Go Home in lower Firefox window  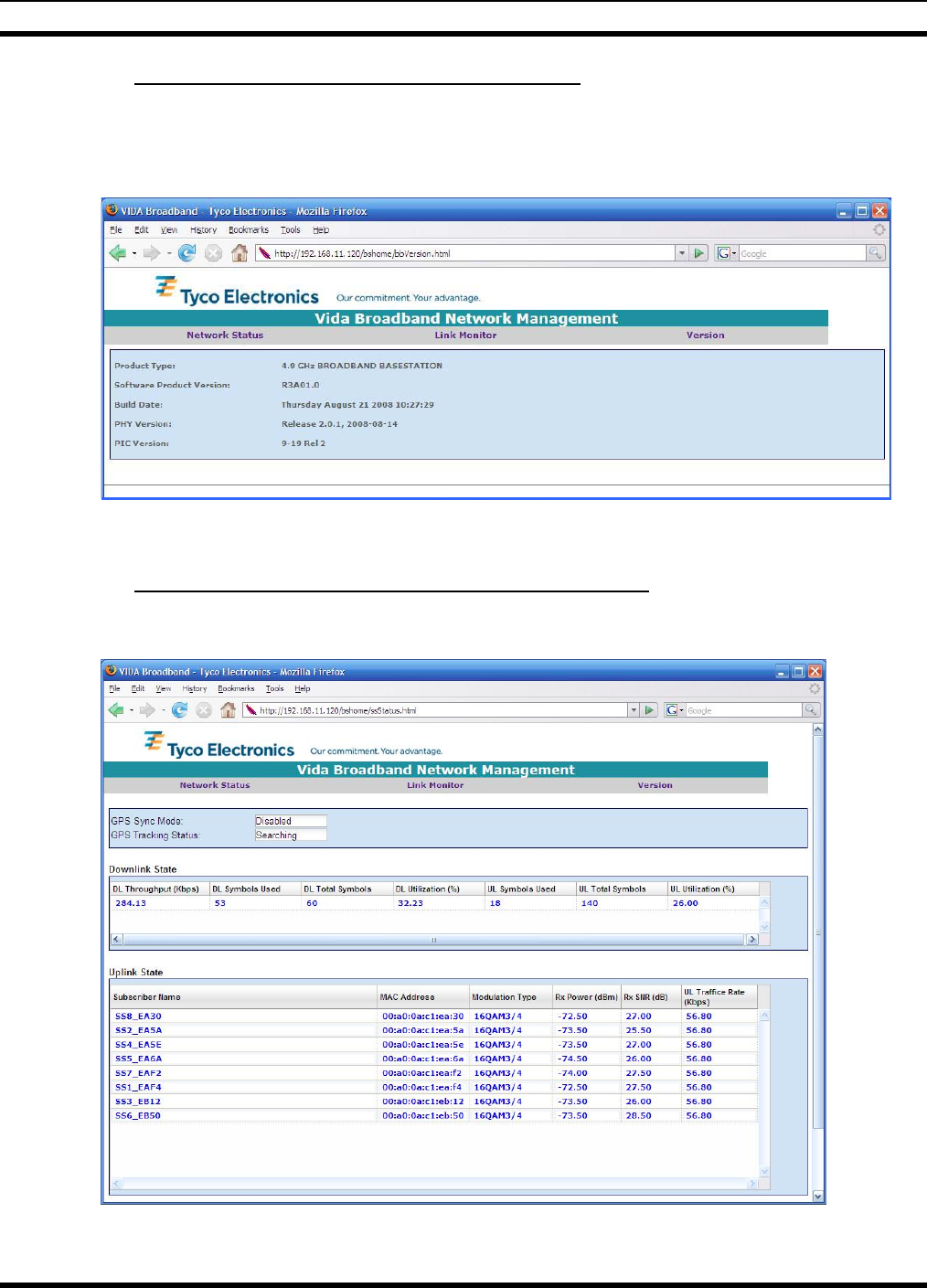pyautogui.click(x=229, y=710)
